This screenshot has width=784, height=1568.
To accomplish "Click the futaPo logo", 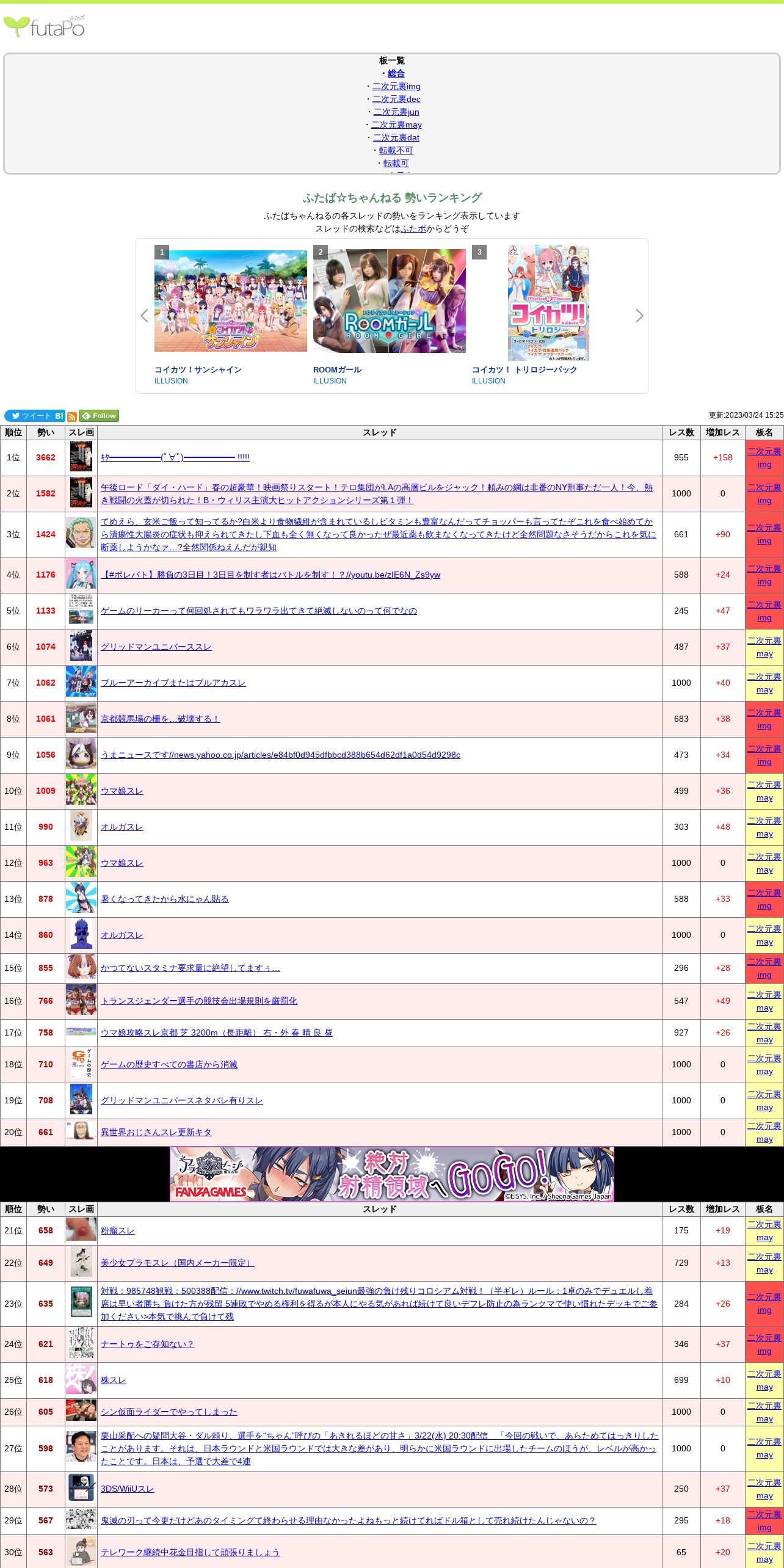I will pos(44,26).
